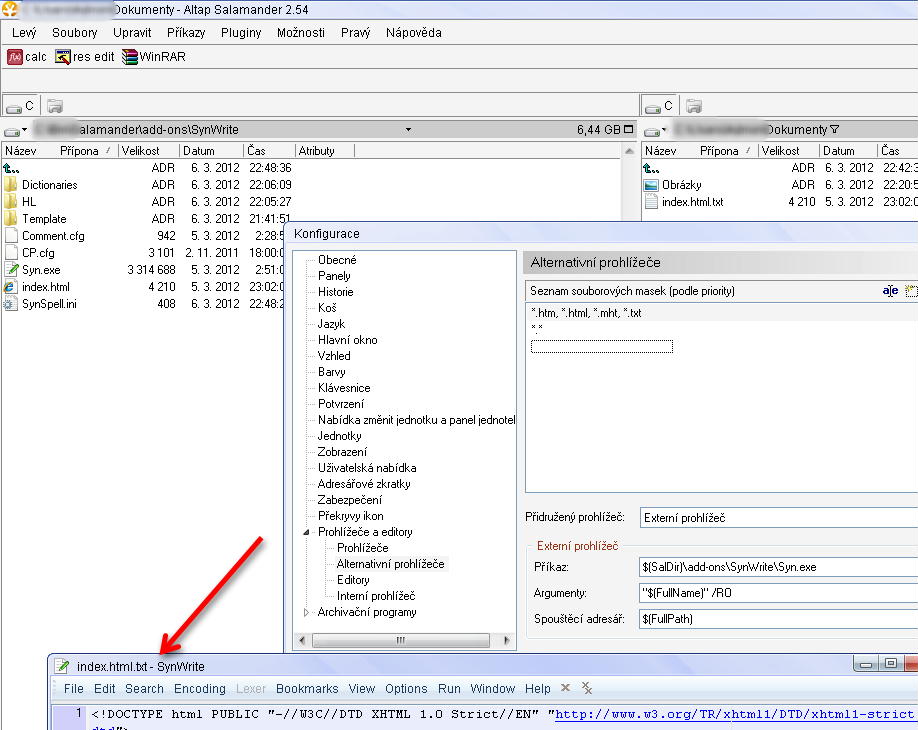Click the config tree horizontal scrollbar
This screenshot has height=730, width=918.
400,640
